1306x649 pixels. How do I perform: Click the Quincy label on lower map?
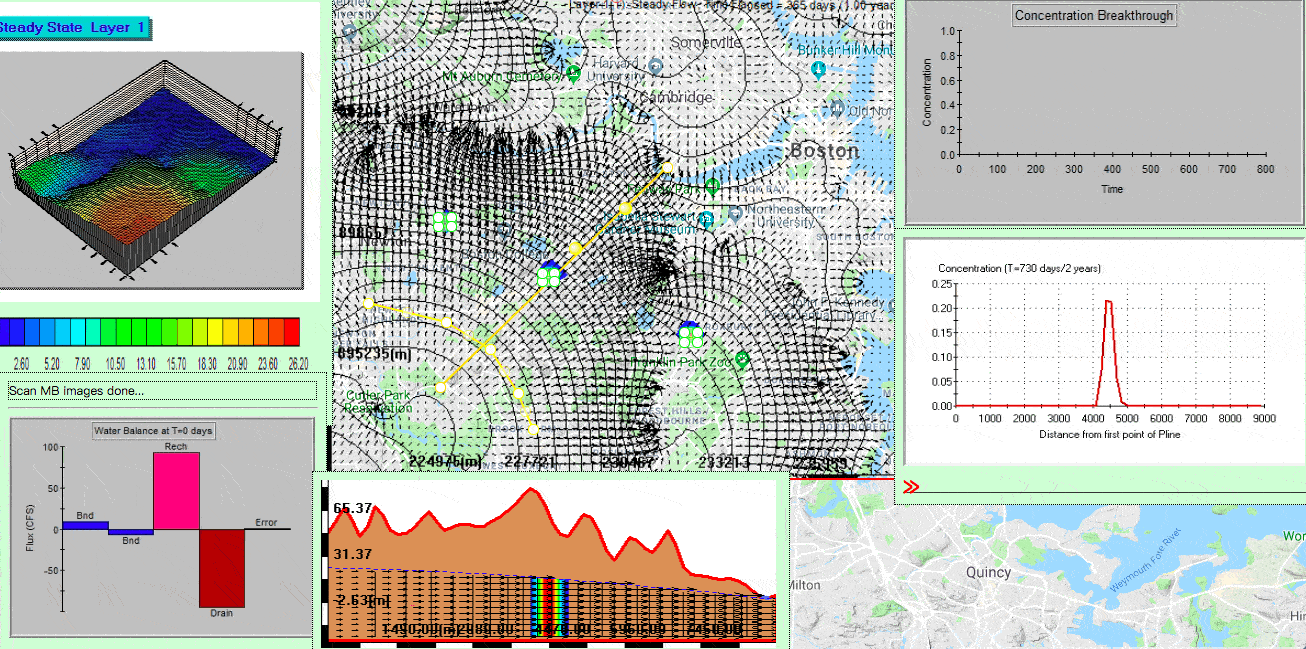[x=987, y=573]
